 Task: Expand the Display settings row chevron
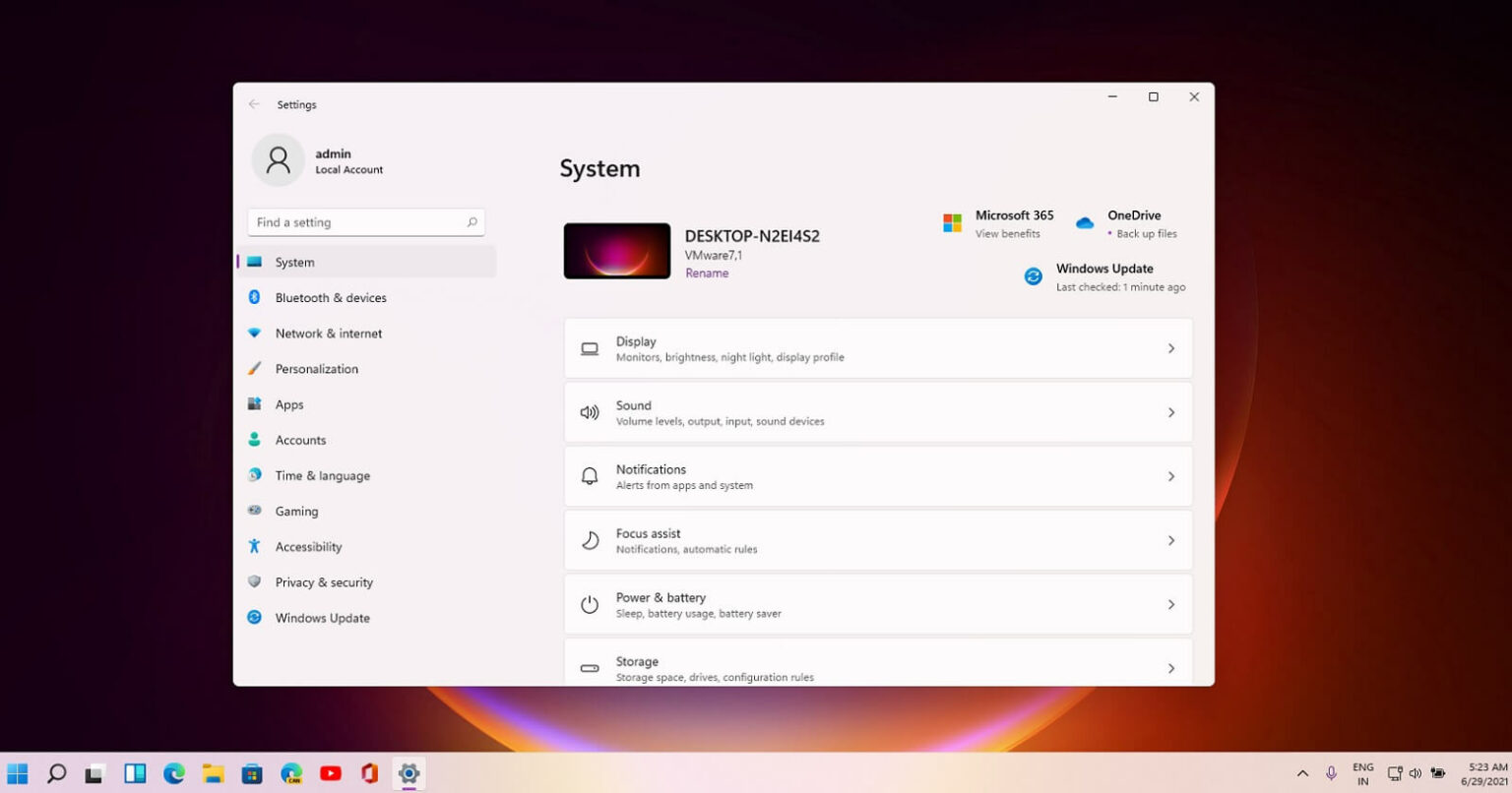(1170, 348)
